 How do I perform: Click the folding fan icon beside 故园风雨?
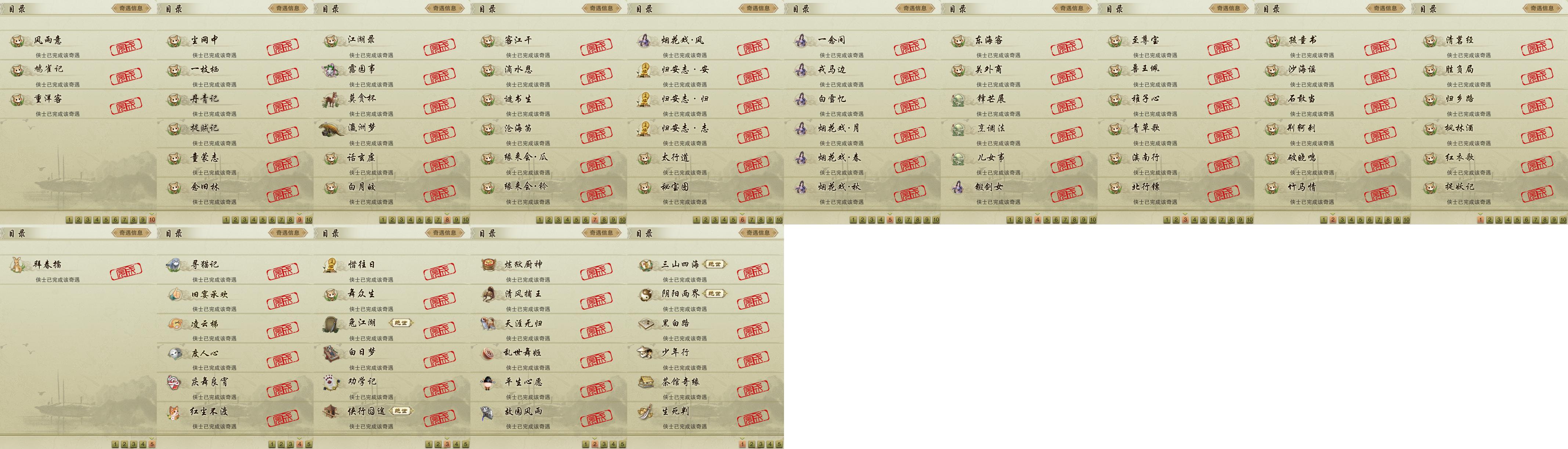(488, 412)
